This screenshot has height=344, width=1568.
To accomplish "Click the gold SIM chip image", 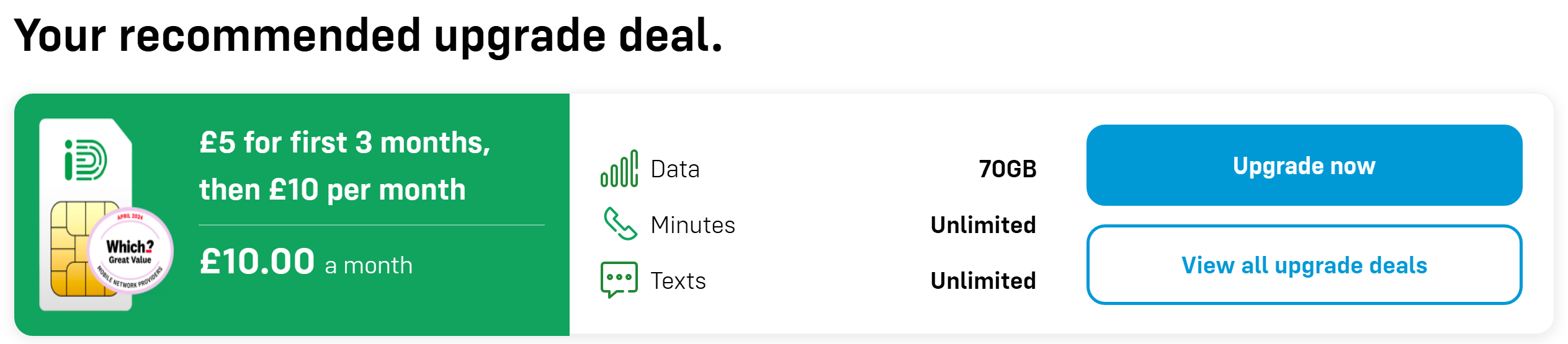I will (x=73, y=249).
